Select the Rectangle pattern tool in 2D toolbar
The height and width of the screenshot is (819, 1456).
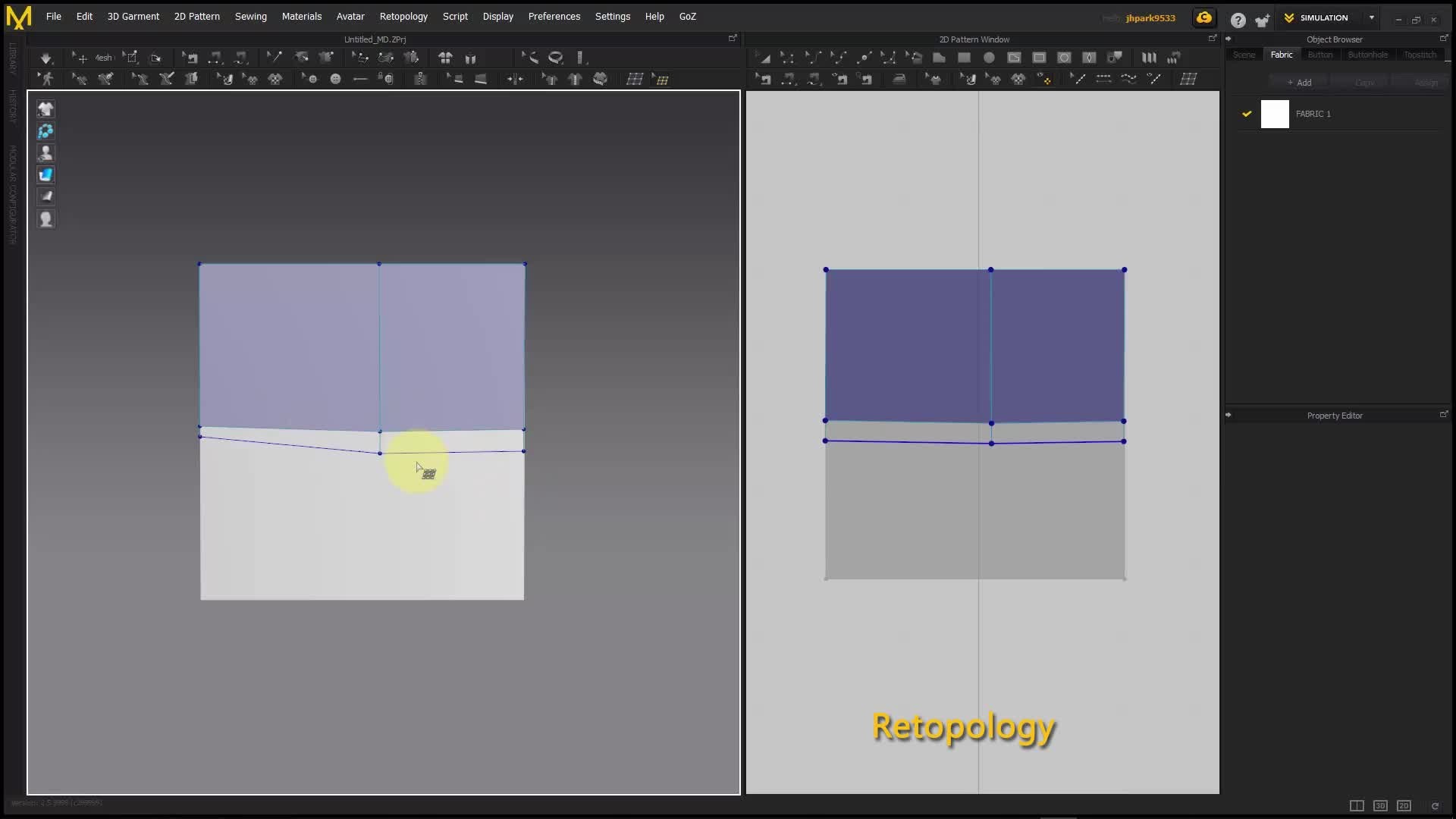pos(964,58)
